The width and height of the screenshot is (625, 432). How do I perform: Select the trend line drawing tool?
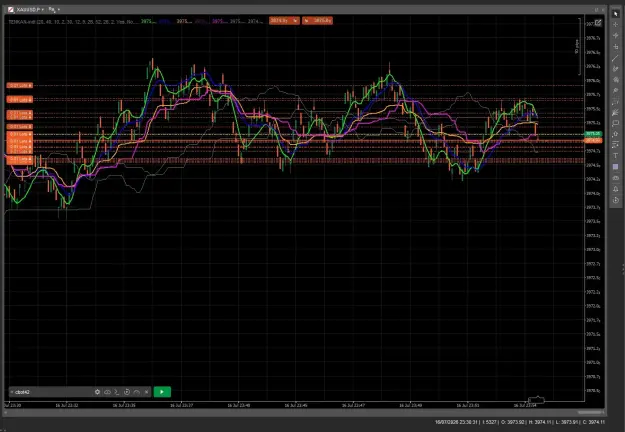tap(615, 58)
